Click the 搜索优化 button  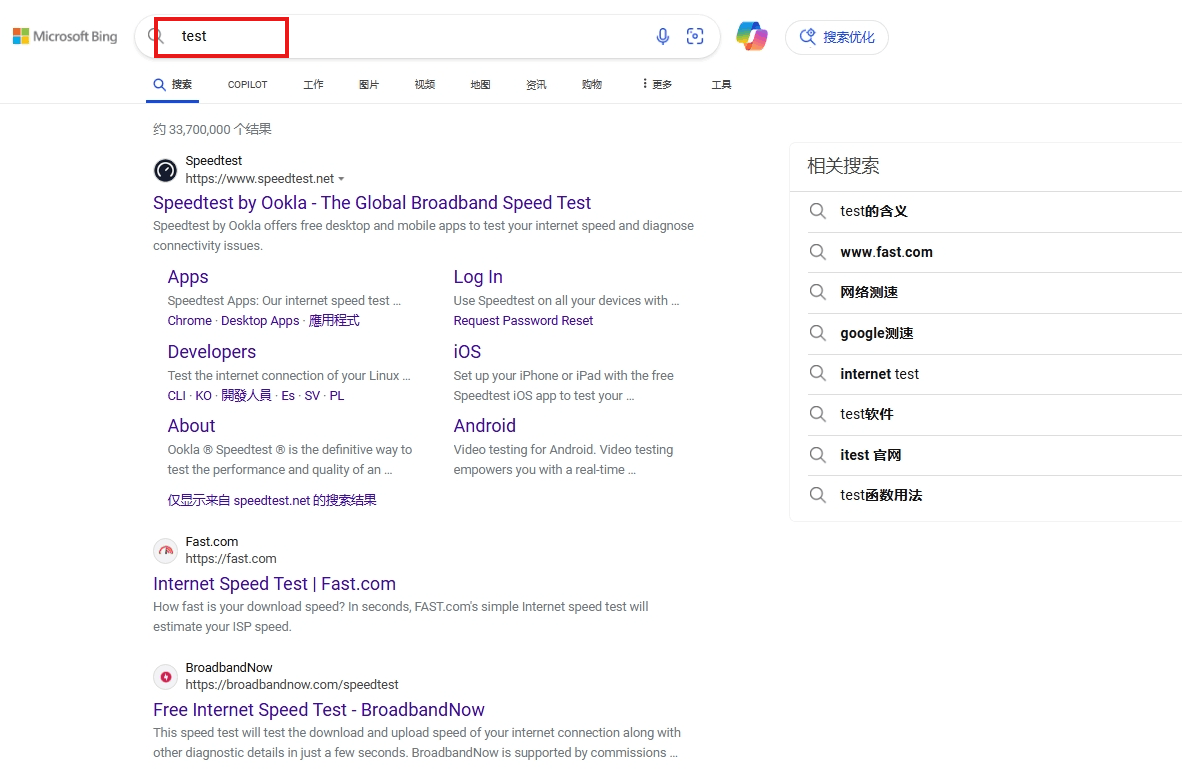tap(837, 37)
